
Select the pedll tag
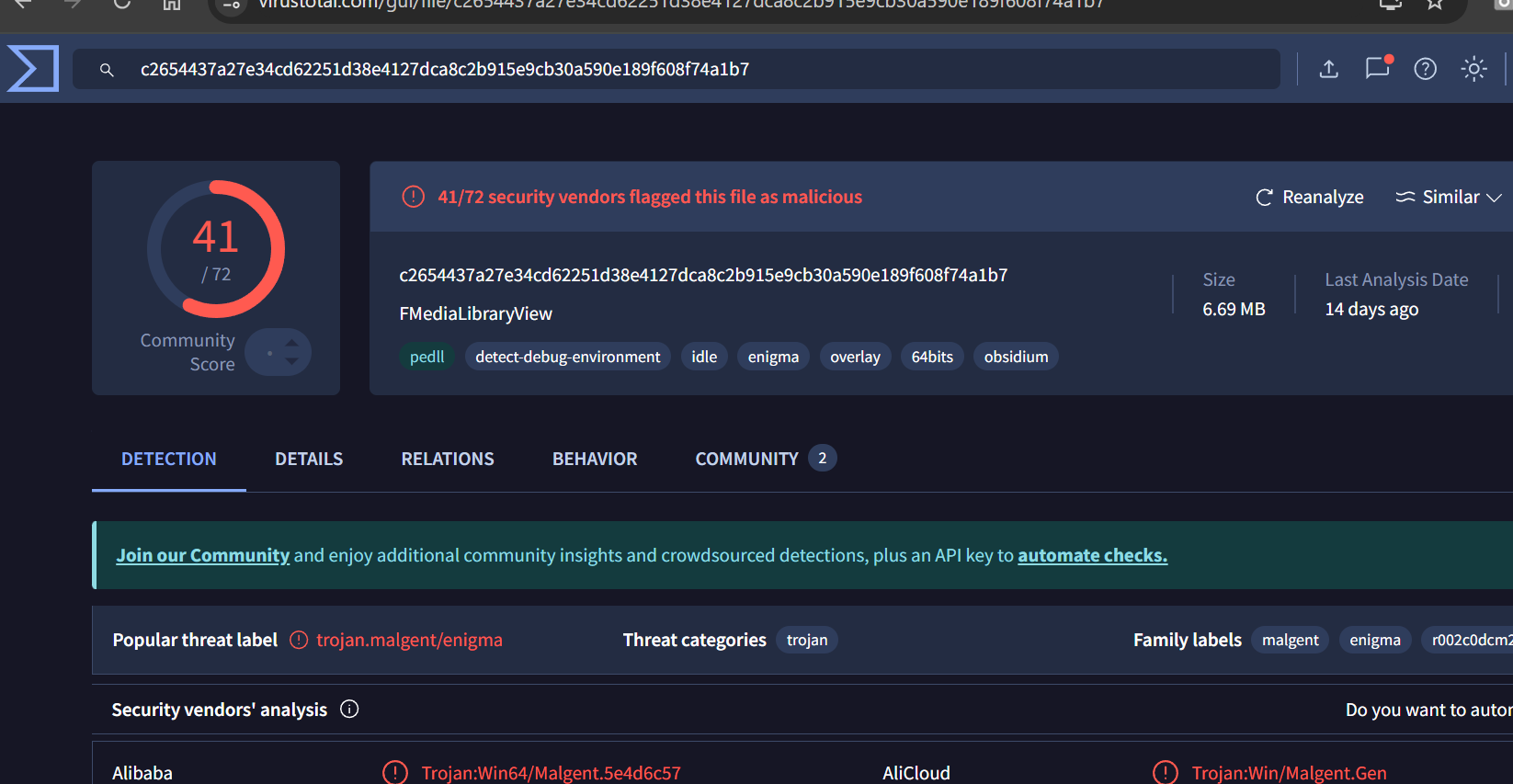(x=427, y=357)
